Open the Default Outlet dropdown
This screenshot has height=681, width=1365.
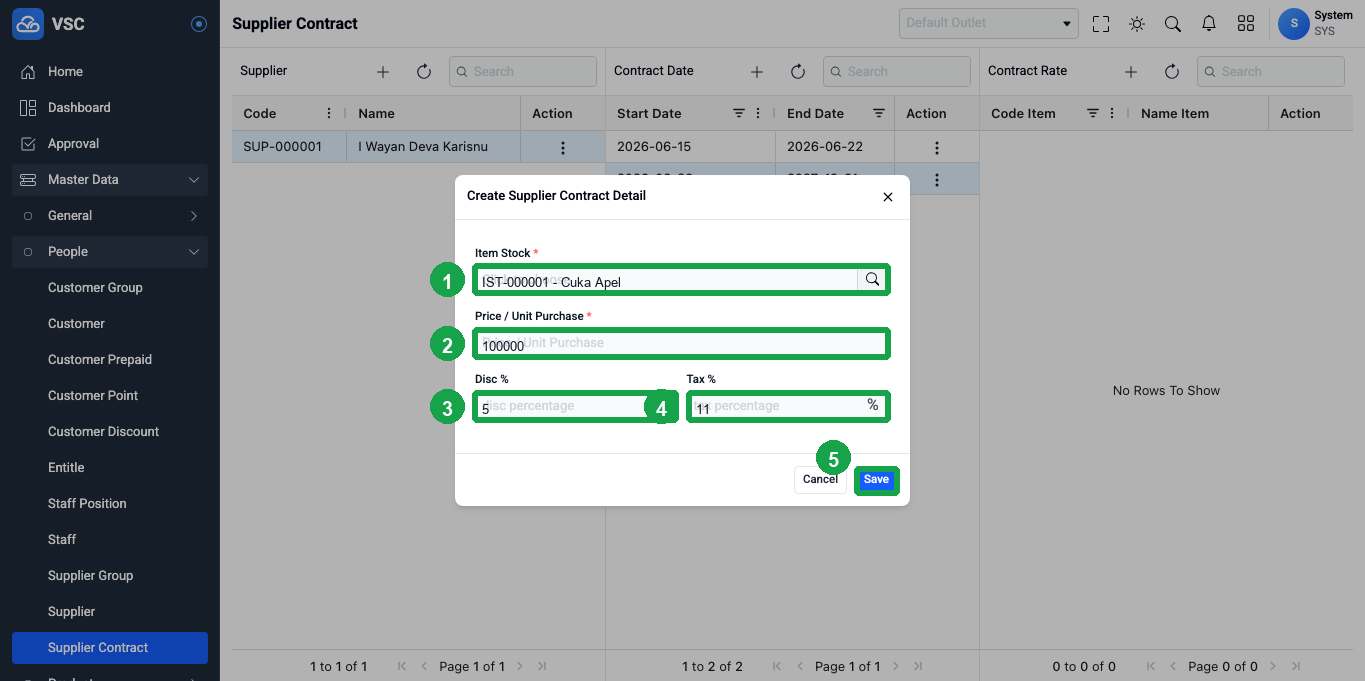988,23
